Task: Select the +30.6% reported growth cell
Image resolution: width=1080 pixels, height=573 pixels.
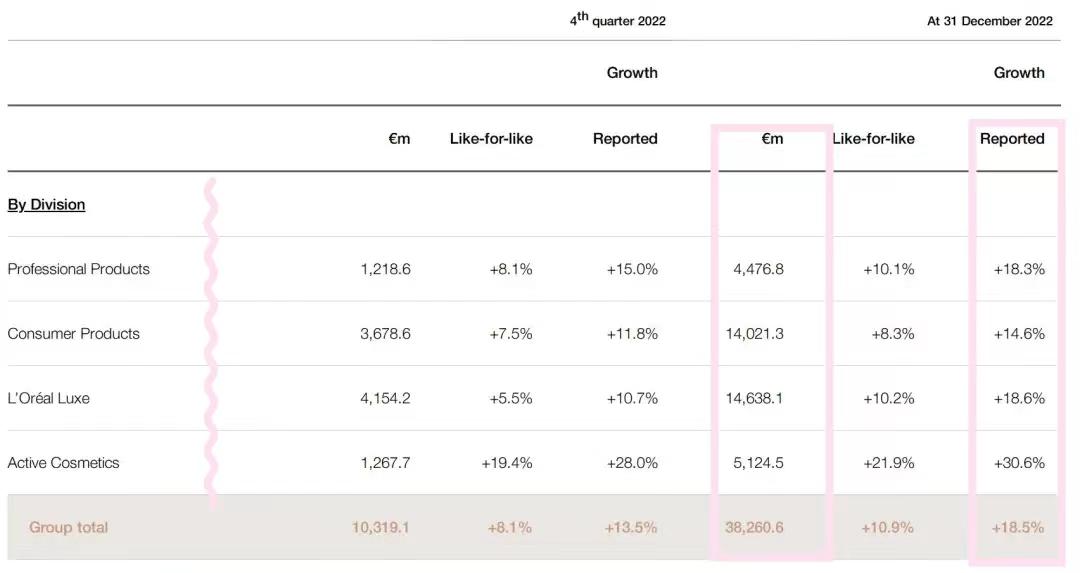Action: coord(1019,463)
